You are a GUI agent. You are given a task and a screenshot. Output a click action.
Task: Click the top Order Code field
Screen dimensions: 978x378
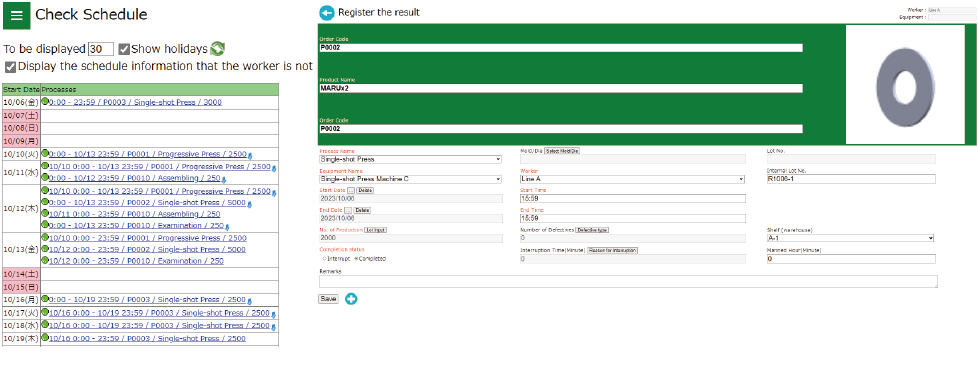tap(561, 48)
